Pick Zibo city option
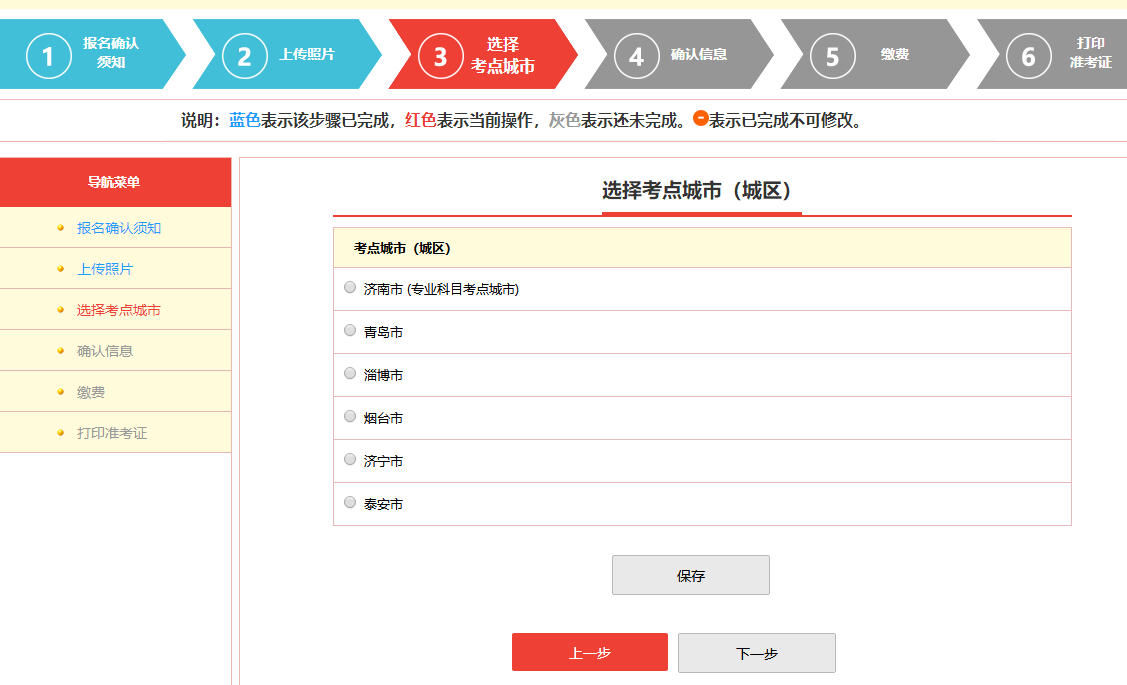 350,374
